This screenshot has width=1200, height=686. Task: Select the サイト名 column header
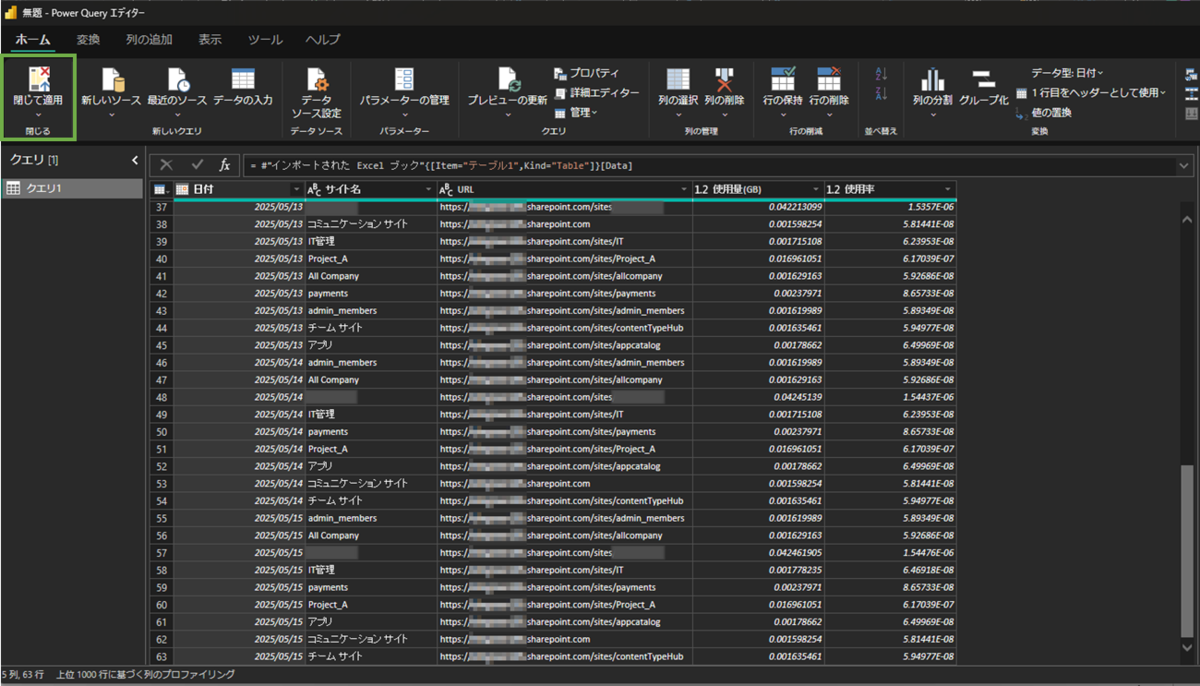tap(371, 189)
